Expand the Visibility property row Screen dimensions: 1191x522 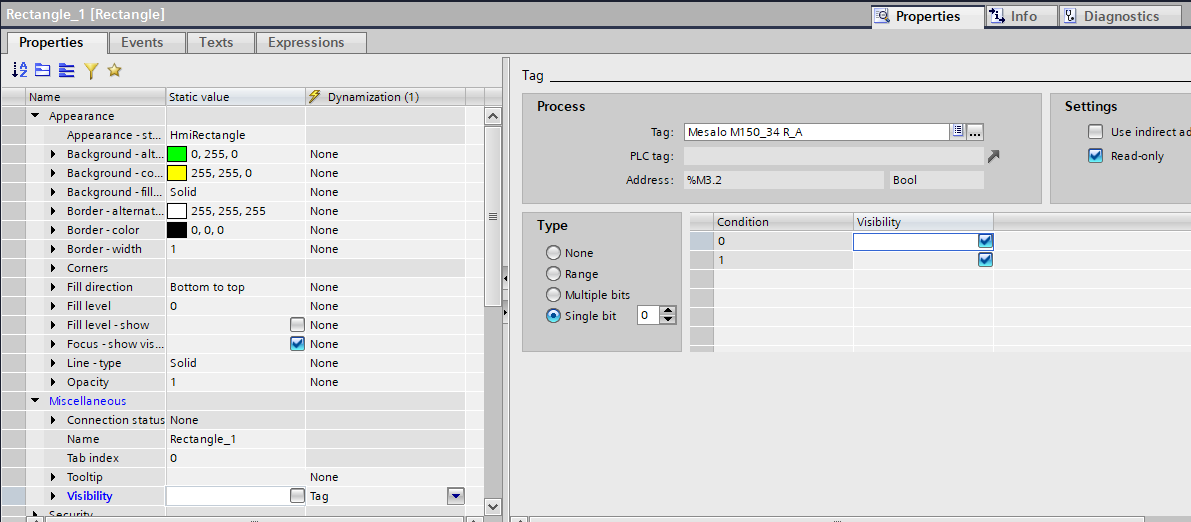click(53, 495)
